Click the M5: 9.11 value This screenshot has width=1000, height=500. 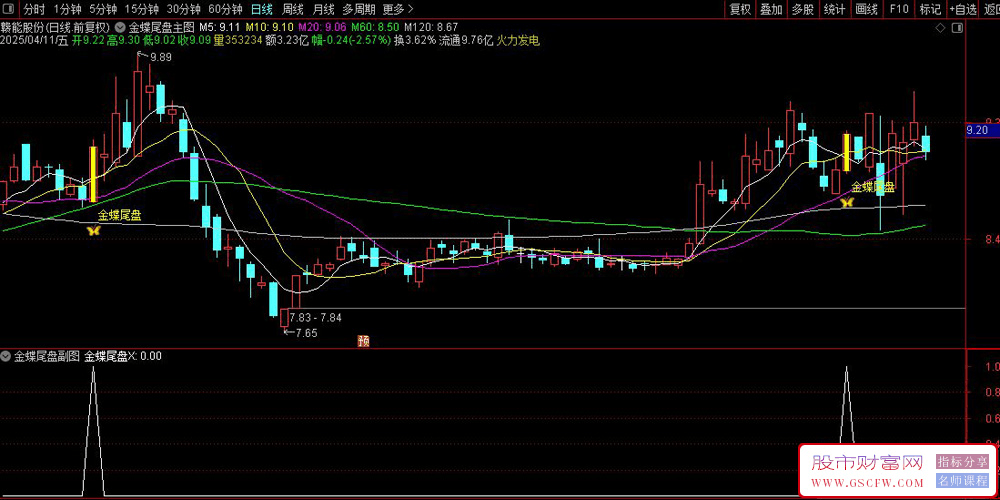click(220, 28)
